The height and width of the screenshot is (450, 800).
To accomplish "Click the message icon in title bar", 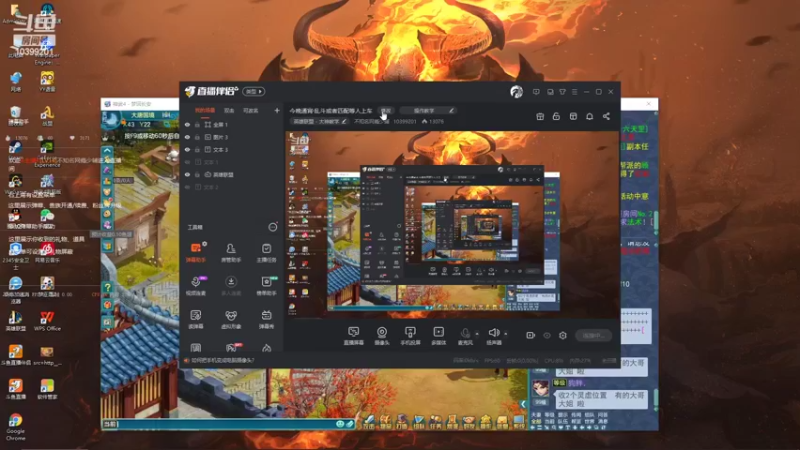I will coord(536,92).
